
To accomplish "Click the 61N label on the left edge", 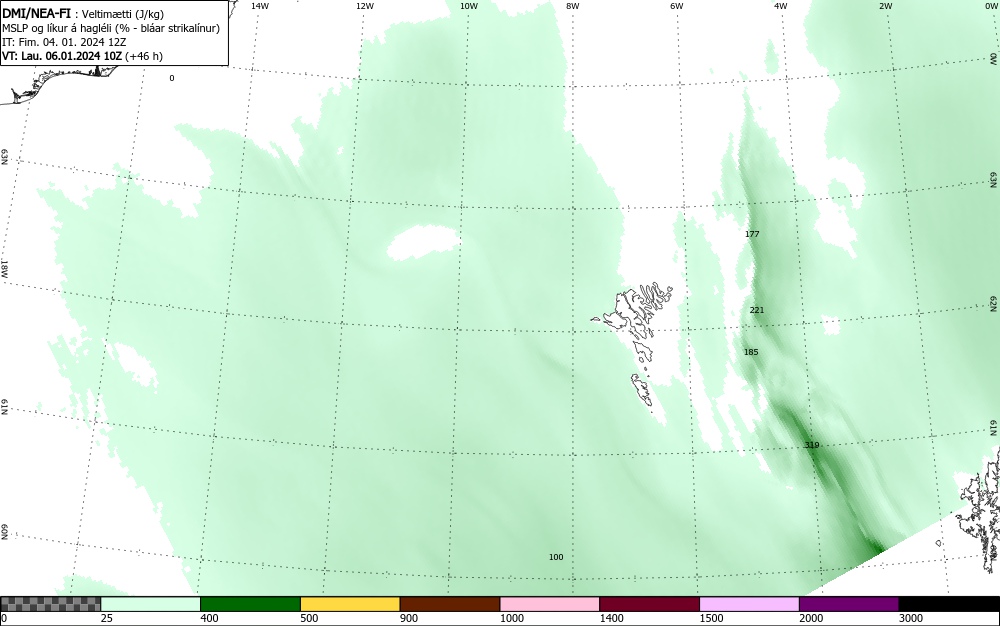I will tap(4, 407).
